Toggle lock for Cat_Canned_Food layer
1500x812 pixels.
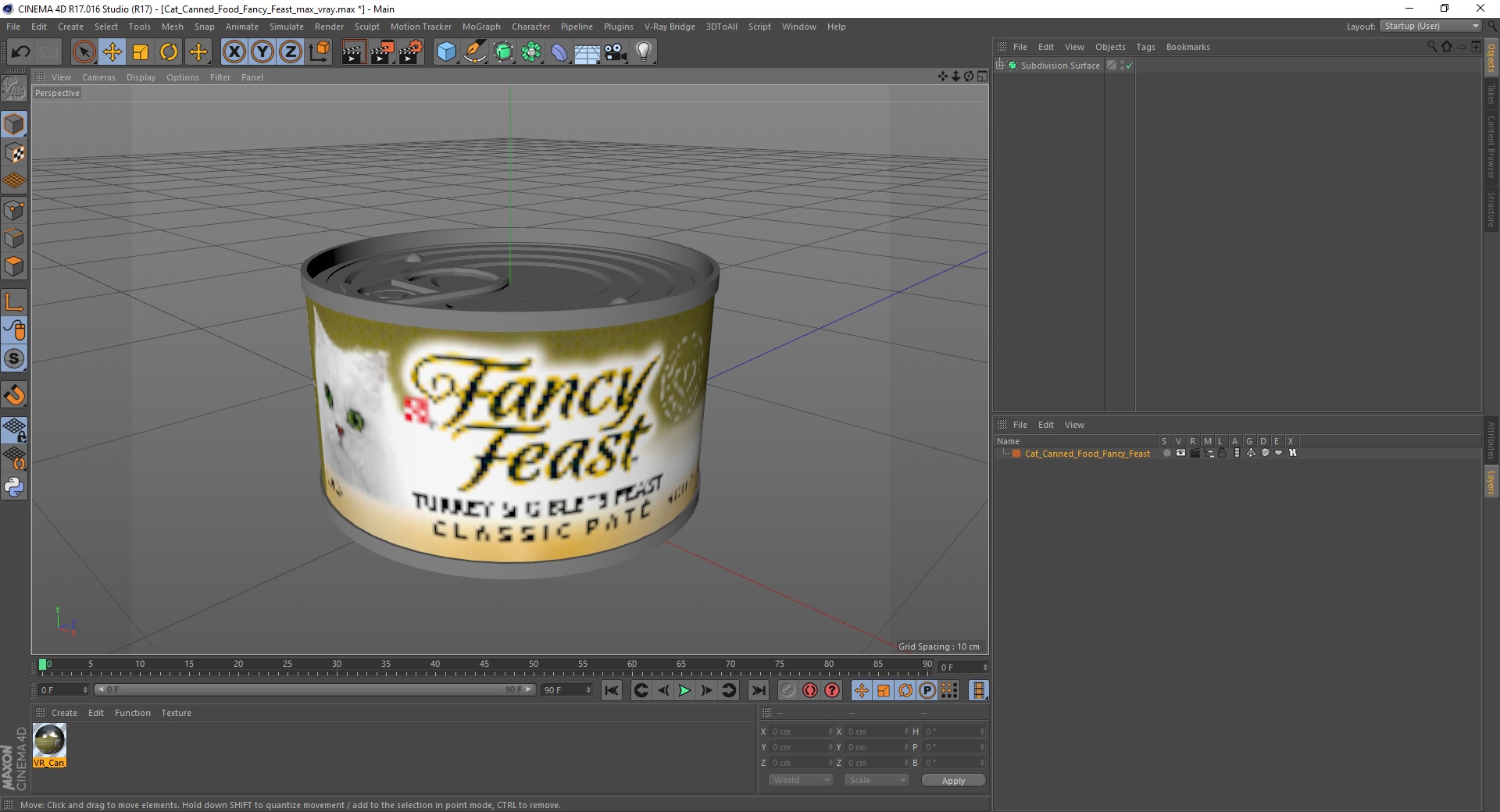tap(1222, 453)
